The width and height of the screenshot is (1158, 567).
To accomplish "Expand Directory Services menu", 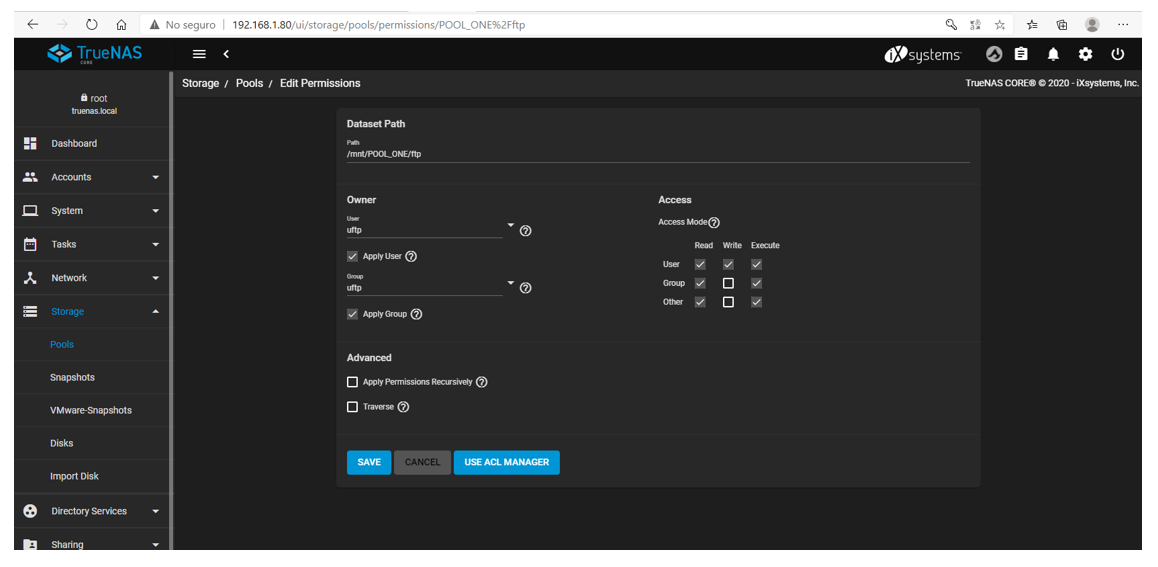I will click(x=92, y=511).
